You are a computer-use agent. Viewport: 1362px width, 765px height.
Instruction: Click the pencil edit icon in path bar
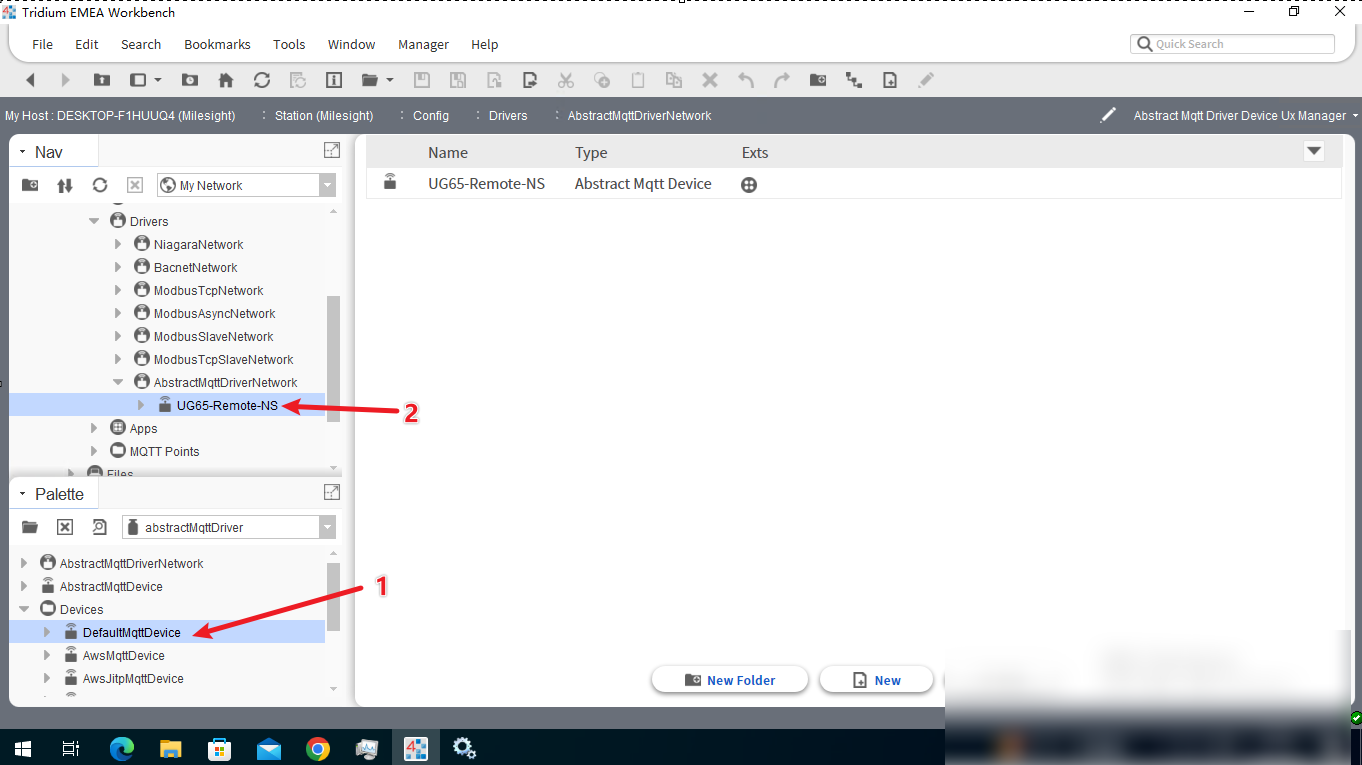pyautogui.click(x=1108, y=115)
